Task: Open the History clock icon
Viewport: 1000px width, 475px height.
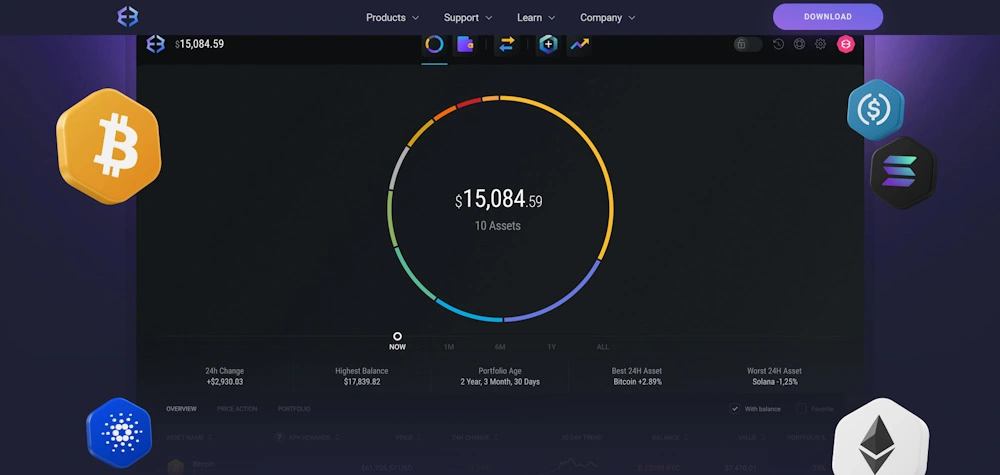Action: 778,44
